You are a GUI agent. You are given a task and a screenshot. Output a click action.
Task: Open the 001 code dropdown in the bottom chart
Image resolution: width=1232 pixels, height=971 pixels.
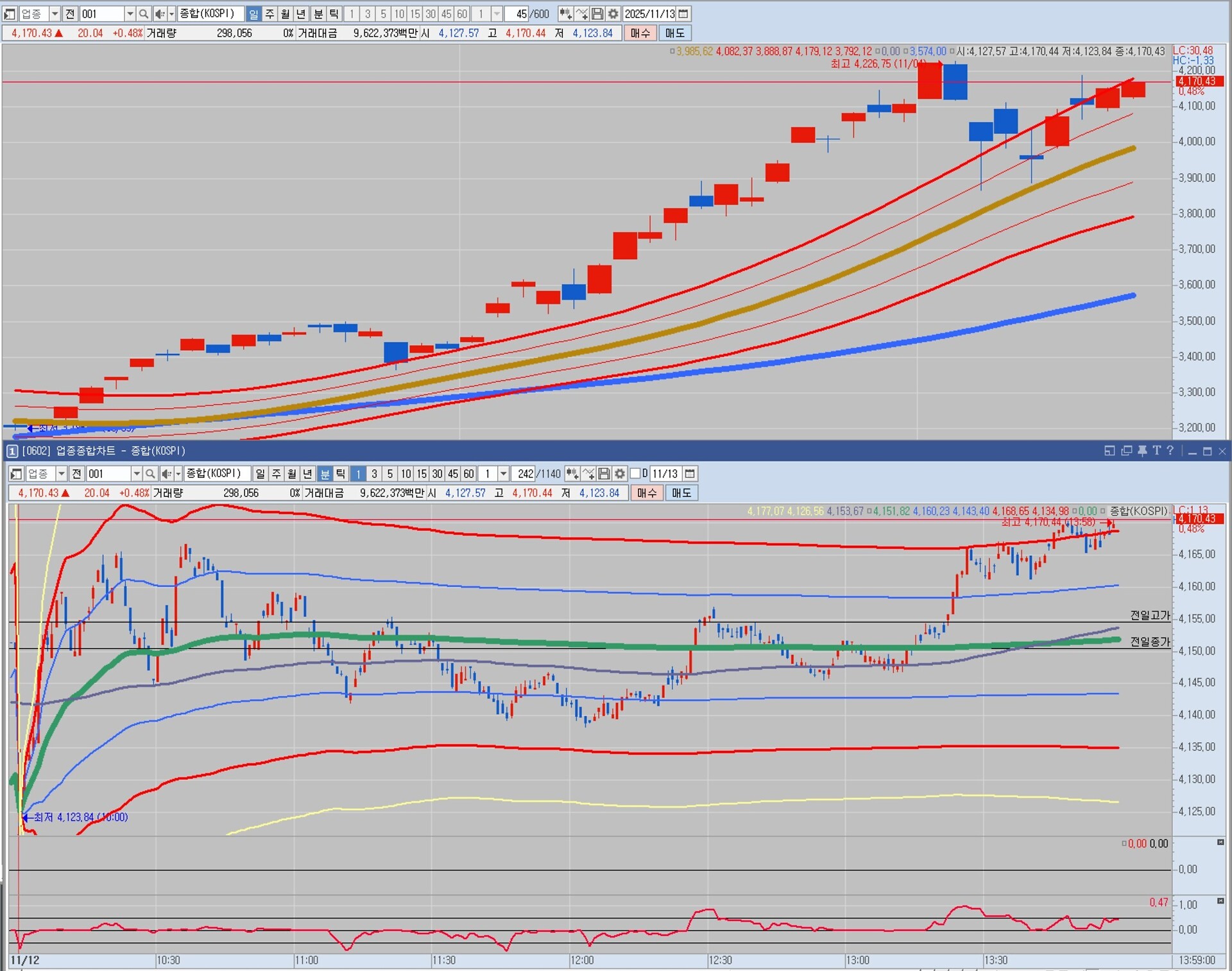pos(136,473)
